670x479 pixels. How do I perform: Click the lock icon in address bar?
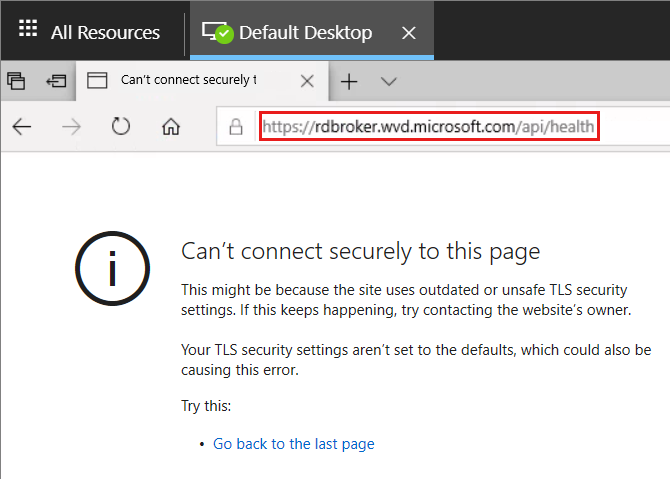[x=236, y=127]
